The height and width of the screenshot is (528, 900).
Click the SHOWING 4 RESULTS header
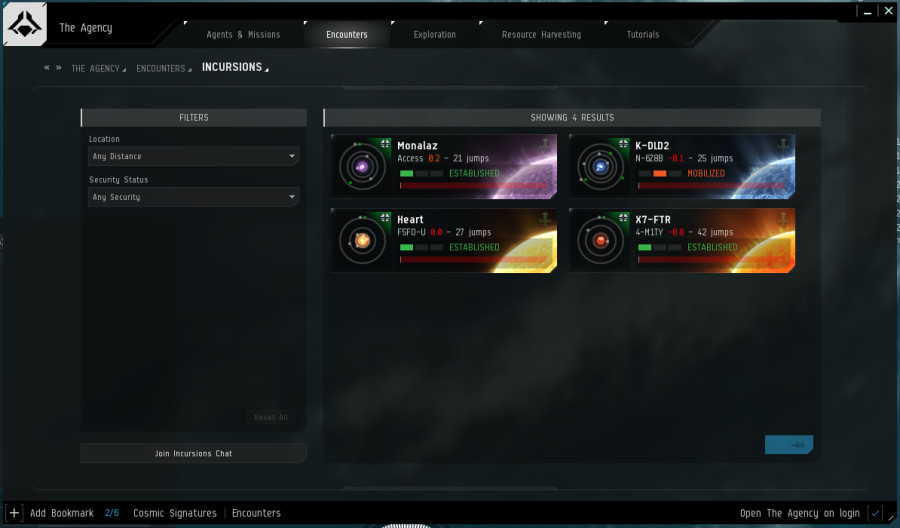(x=572, y=118)
